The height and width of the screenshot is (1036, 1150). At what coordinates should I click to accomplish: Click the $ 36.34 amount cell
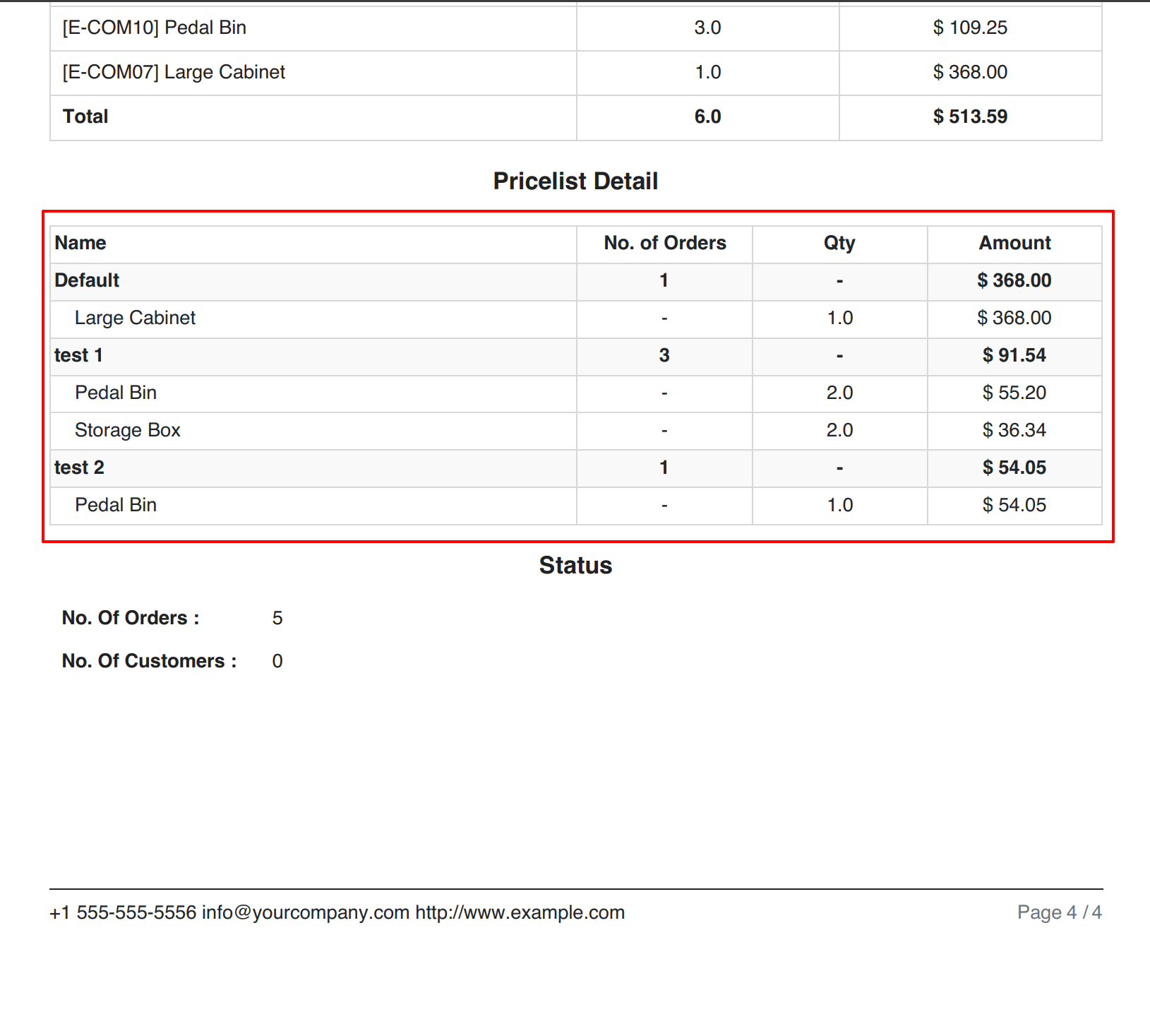pyautogui.click(x=1014, y=430)
